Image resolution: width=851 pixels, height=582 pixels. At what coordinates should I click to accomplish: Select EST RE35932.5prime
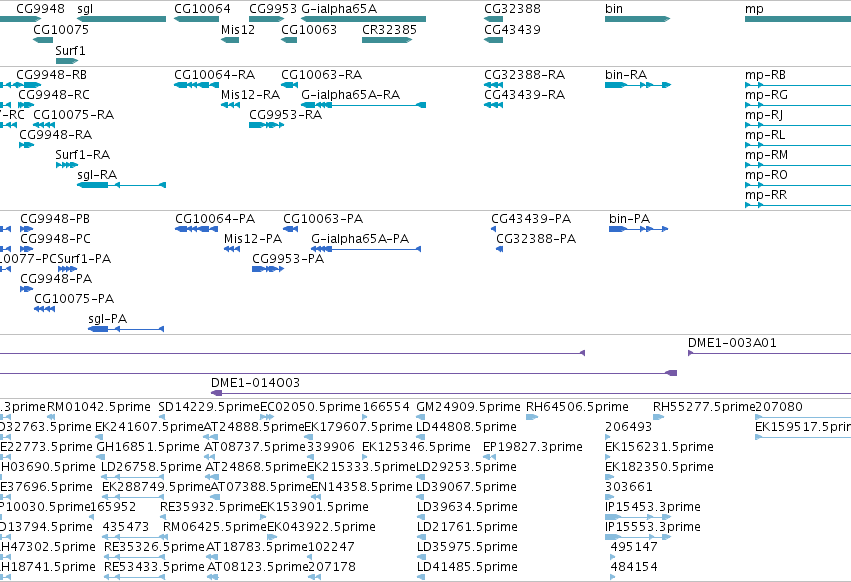click(x=210, y=507)
